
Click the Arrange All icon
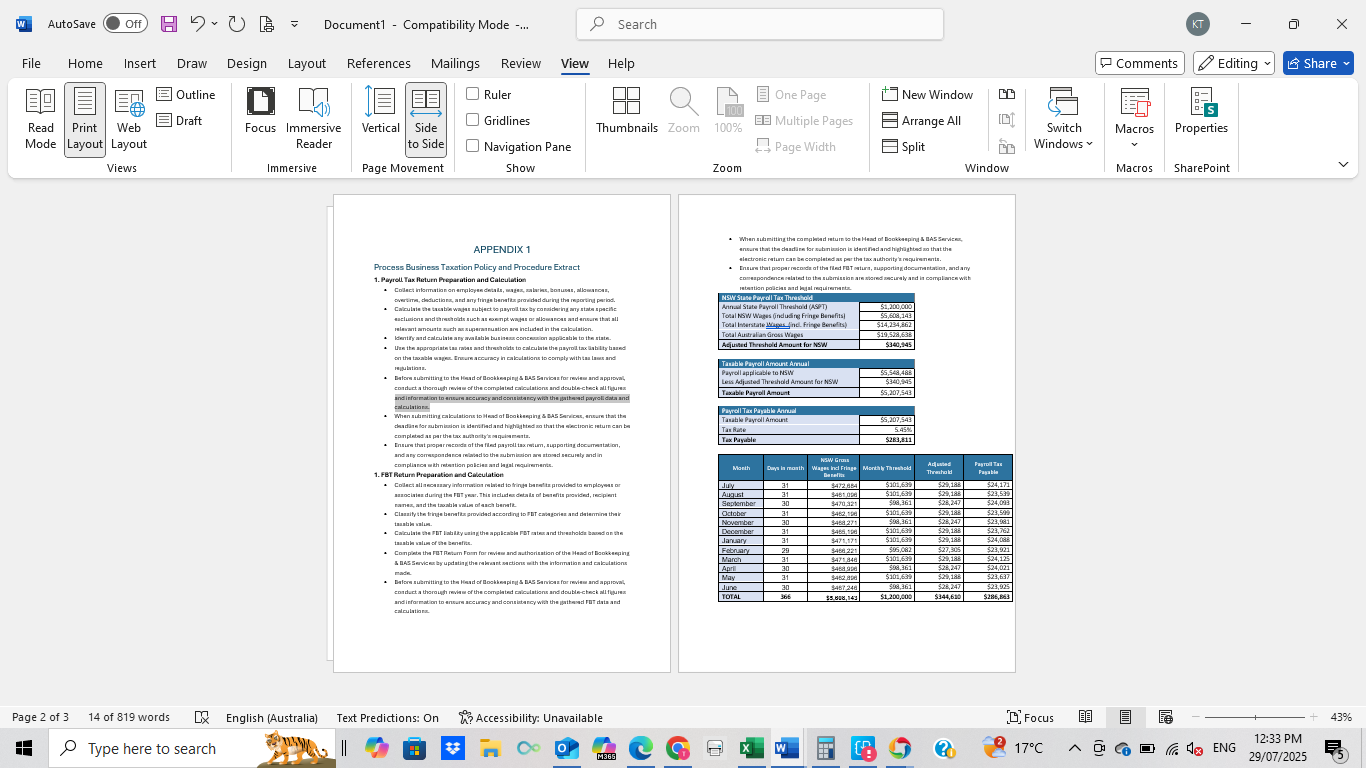(928, 120)
